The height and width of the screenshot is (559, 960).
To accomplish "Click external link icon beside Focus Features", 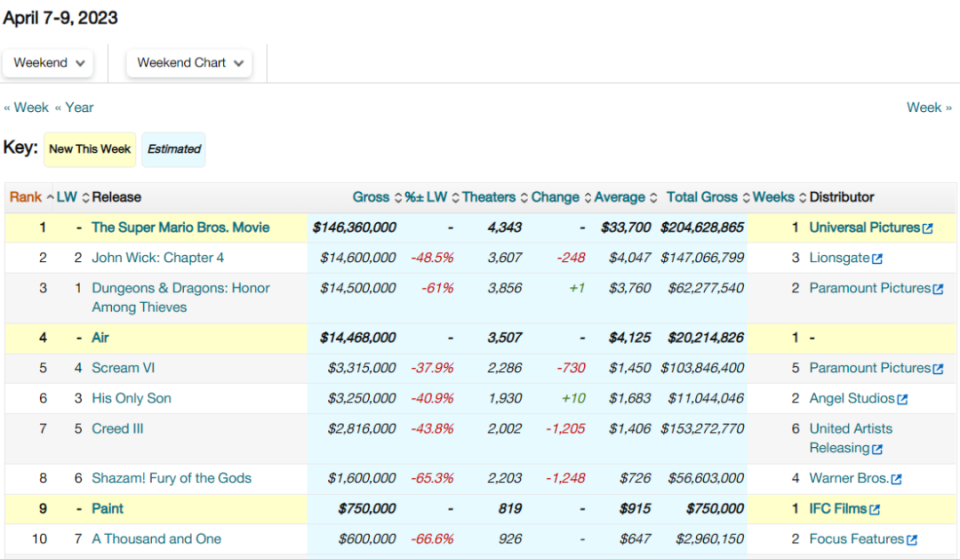I will pos(912,540).
